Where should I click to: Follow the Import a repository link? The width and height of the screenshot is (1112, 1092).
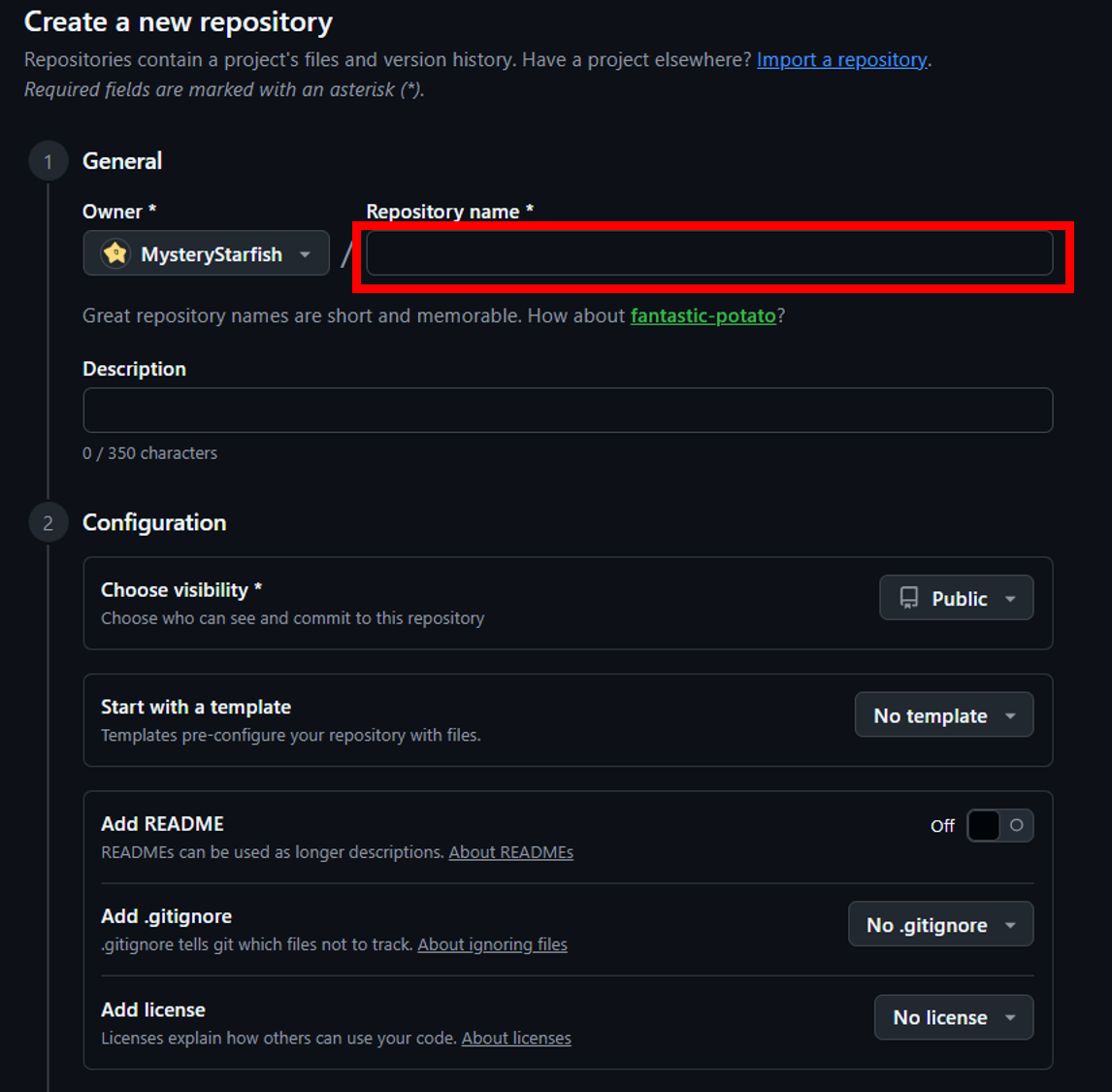841,60
